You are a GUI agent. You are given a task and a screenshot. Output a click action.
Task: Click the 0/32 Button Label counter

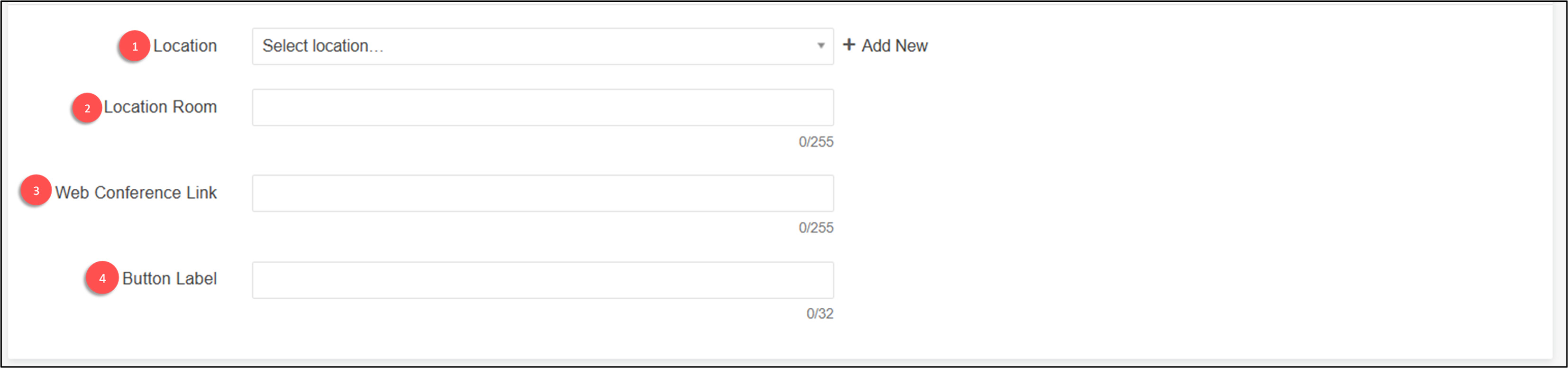819,314
